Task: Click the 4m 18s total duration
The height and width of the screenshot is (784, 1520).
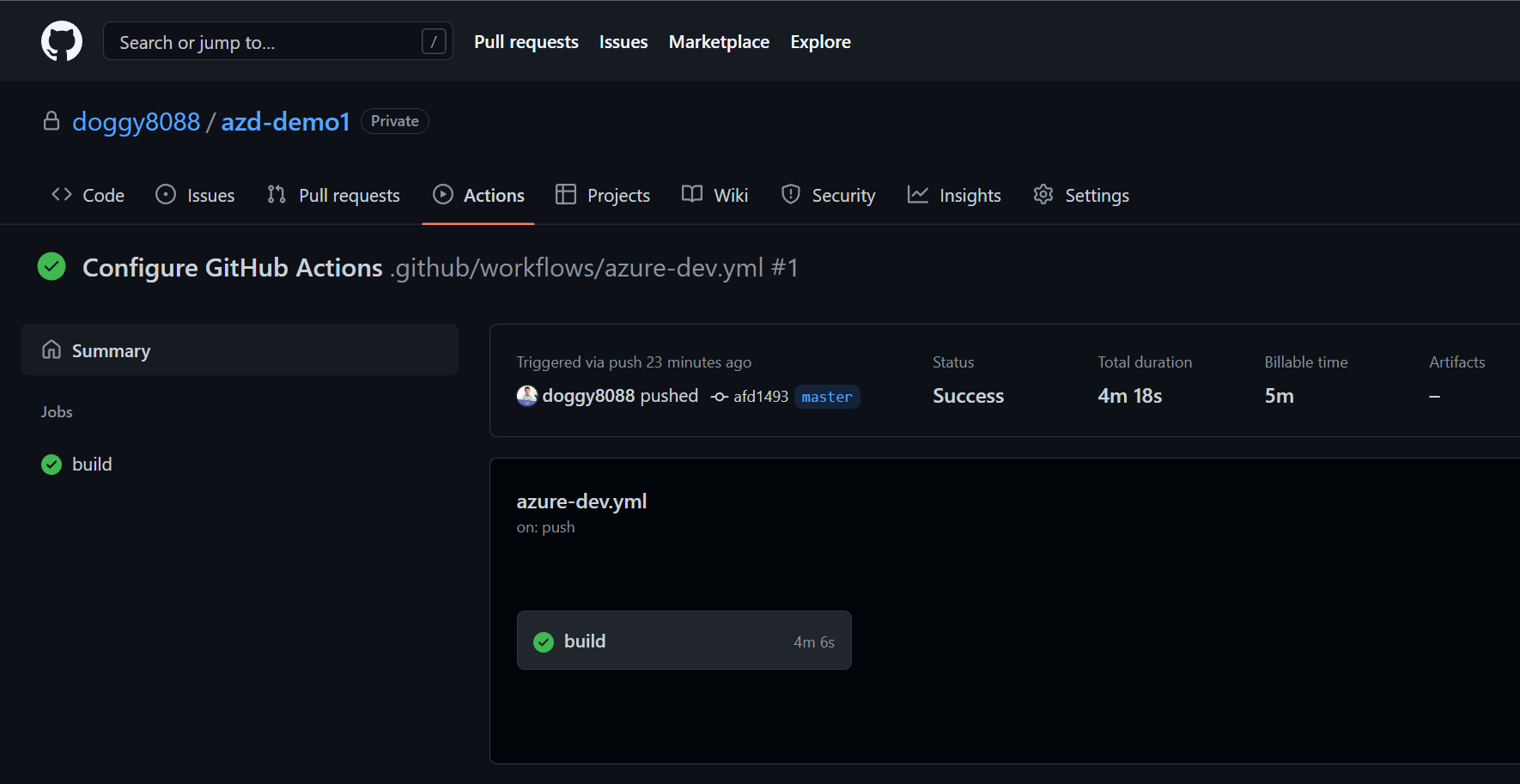Action: [1129, 396]
